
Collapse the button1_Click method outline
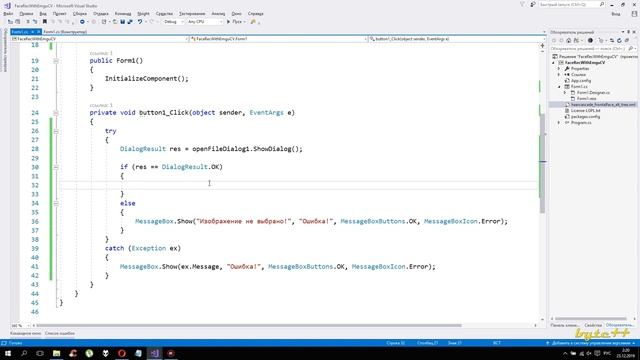56,113
